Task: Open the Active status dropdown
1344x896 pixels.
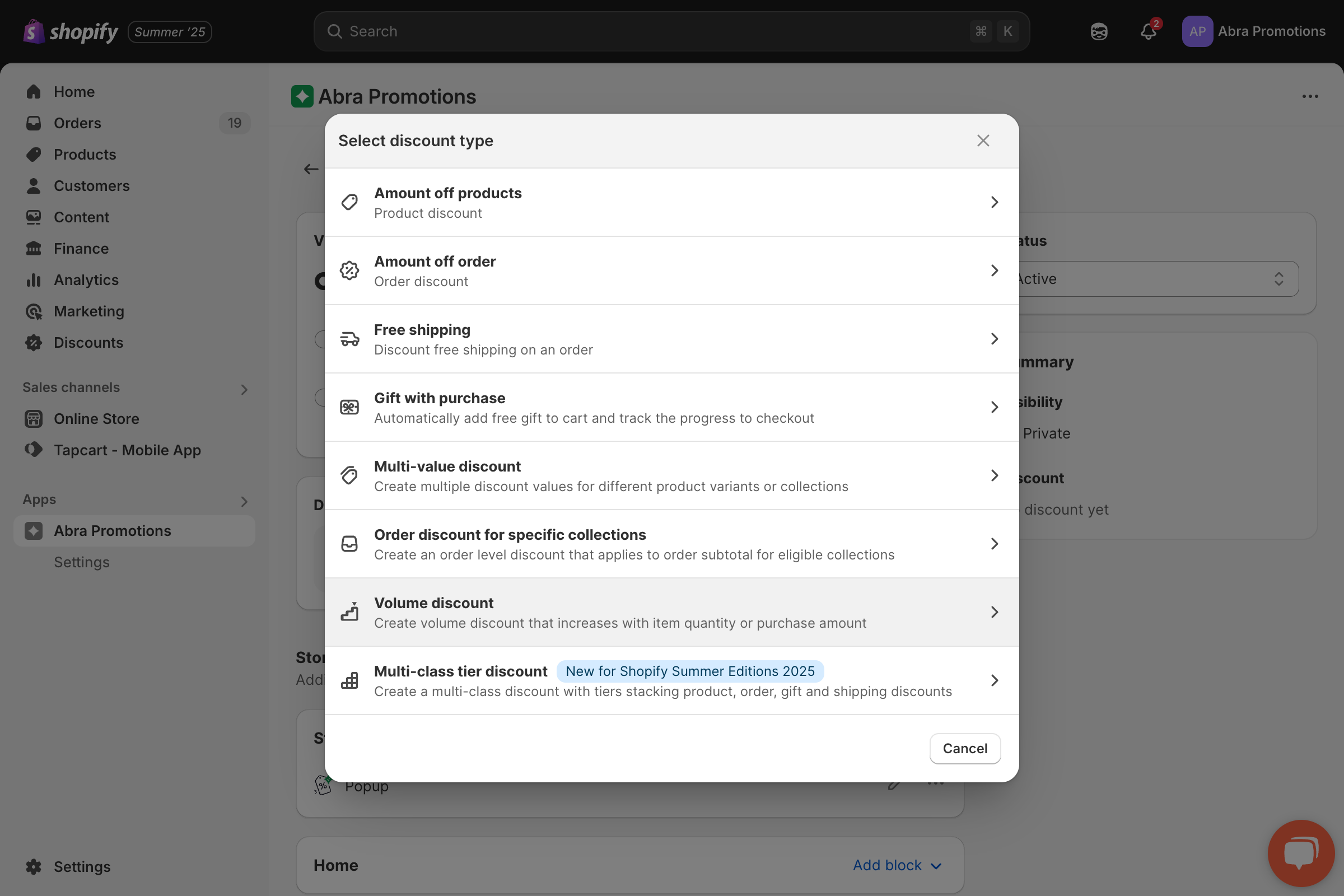Action: (1155, 279)
